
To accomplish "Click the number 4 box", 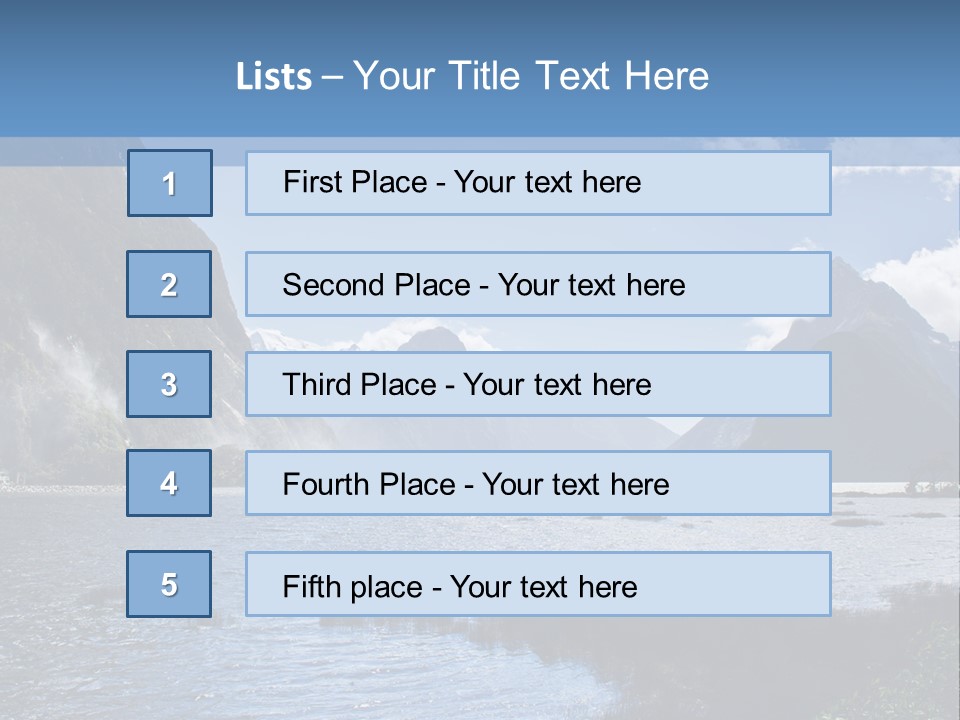I will (169, 483).
